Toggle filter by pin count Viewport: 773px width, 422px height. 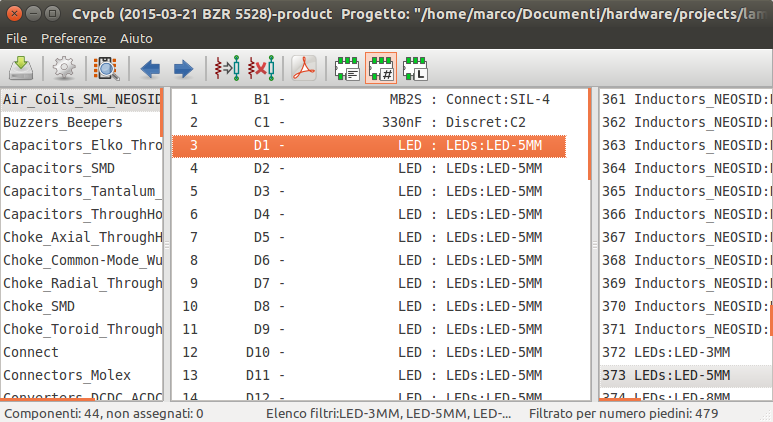(x=381, y=68)
